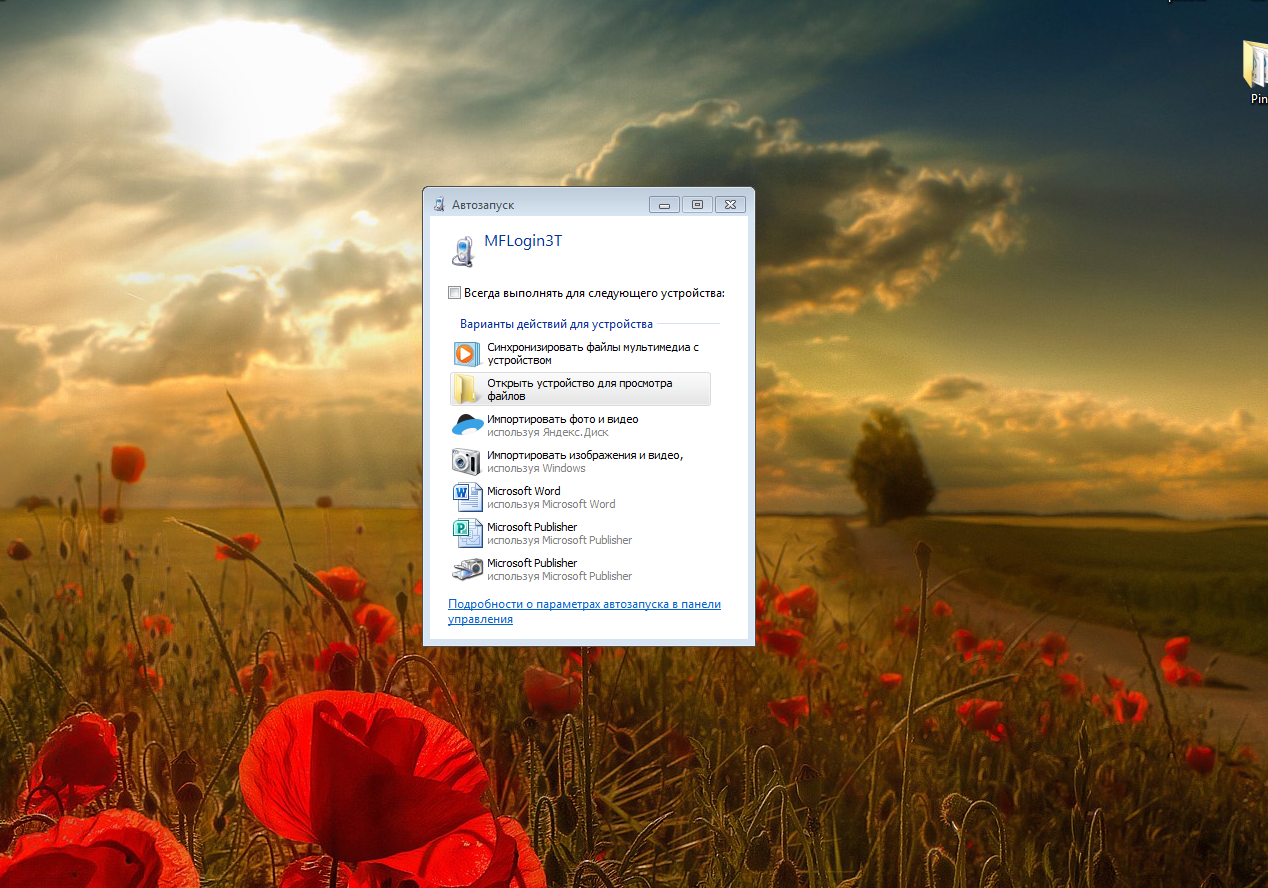Image resolution: width=1268 pixels, height=888 pixels.
Task: Click the Microsoft Word document icon
Action: point(466,497)
